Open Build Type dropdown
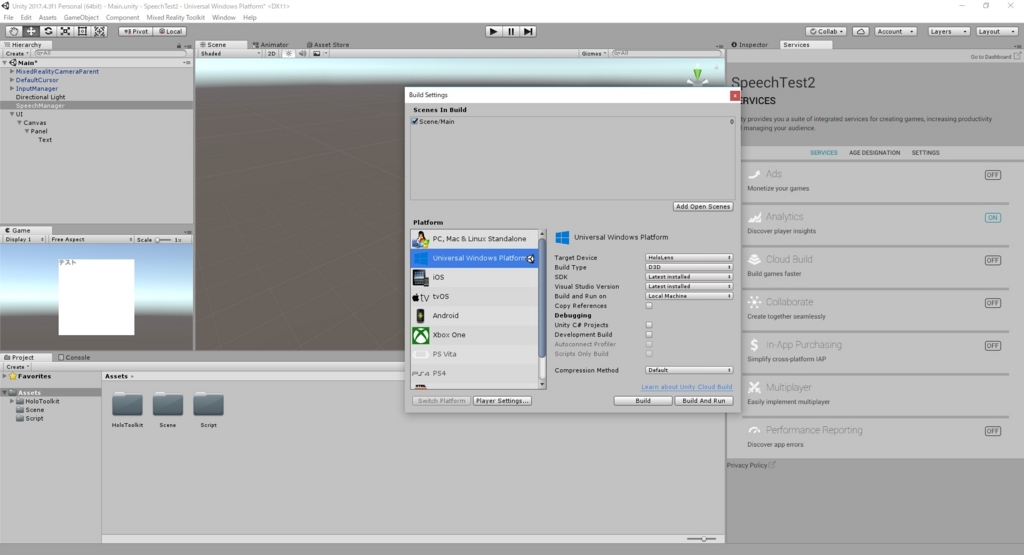The height and width of the screenshot is (555, 1024). coord(689,267)
